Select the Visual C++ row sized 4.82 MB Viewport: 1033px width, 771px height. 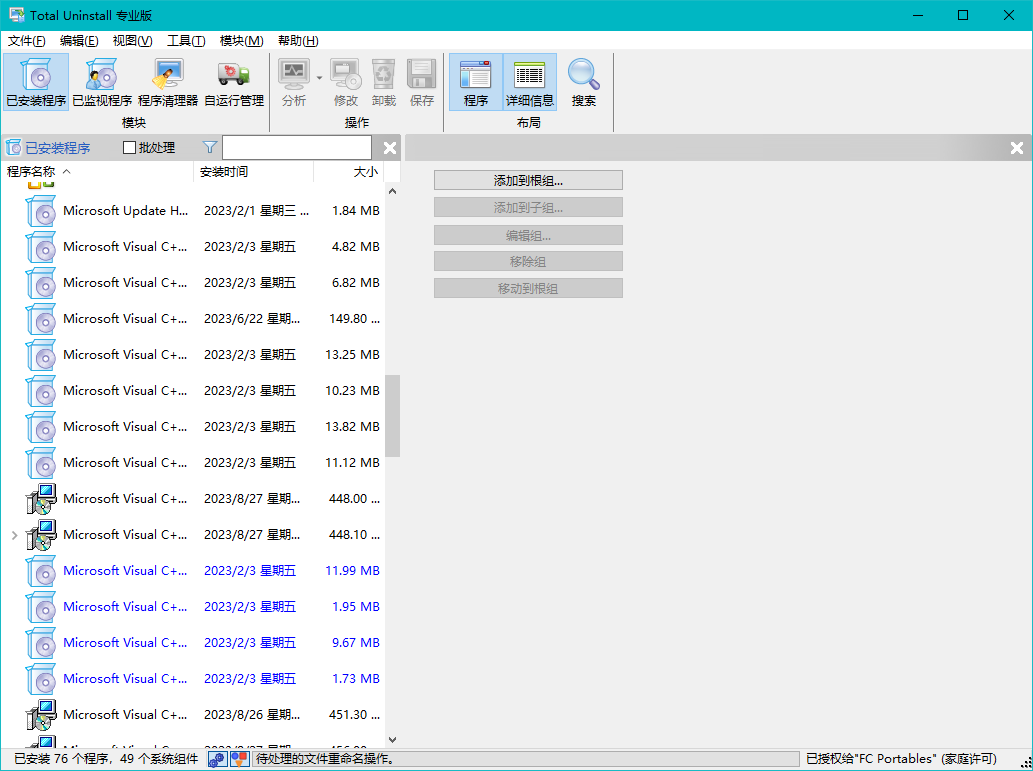click(192, 247)
